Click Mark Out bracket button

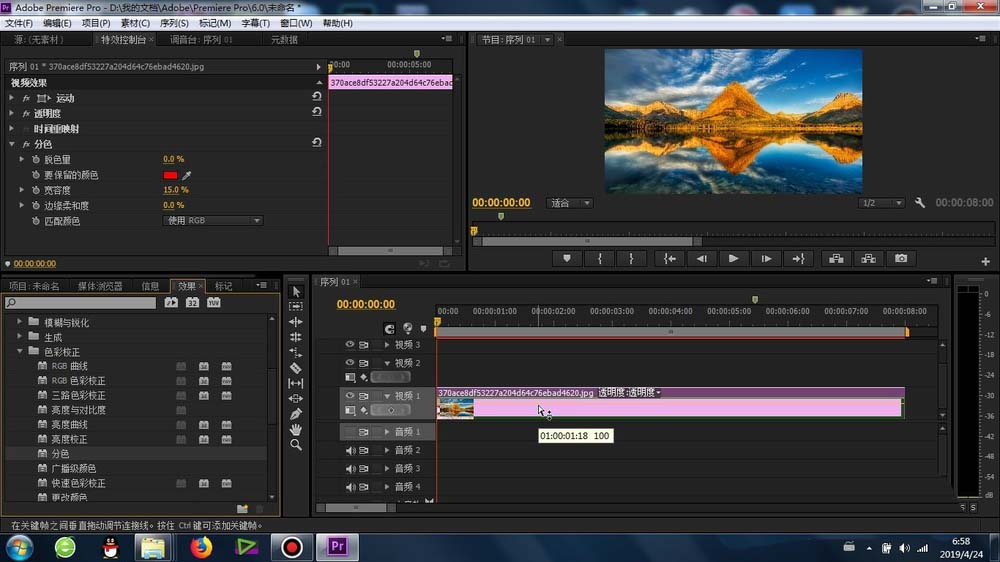pyautogui.click(x=631, y=258)
